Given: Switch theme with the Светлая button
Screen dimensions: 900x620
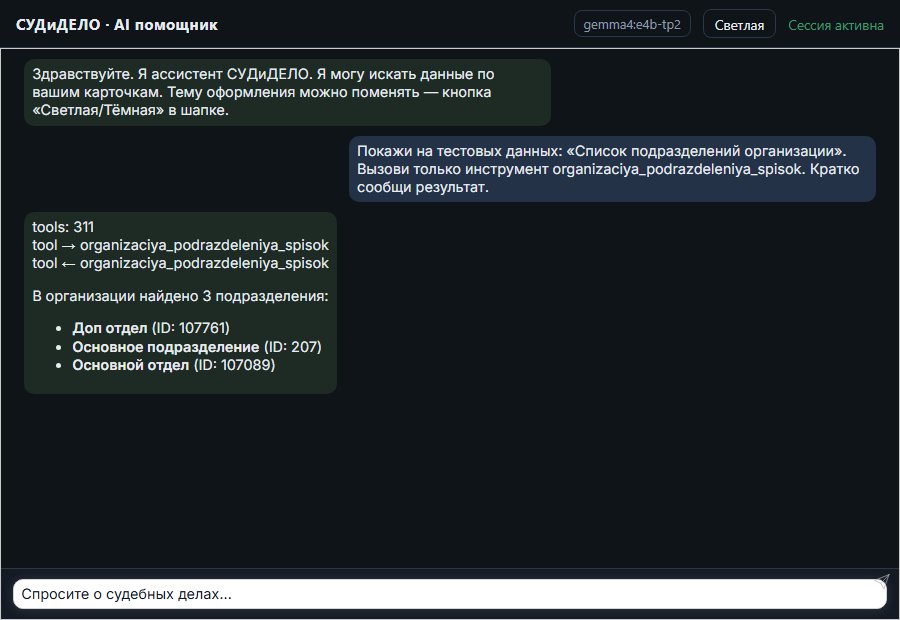Looking at the screenshot, I should [739, 25].
